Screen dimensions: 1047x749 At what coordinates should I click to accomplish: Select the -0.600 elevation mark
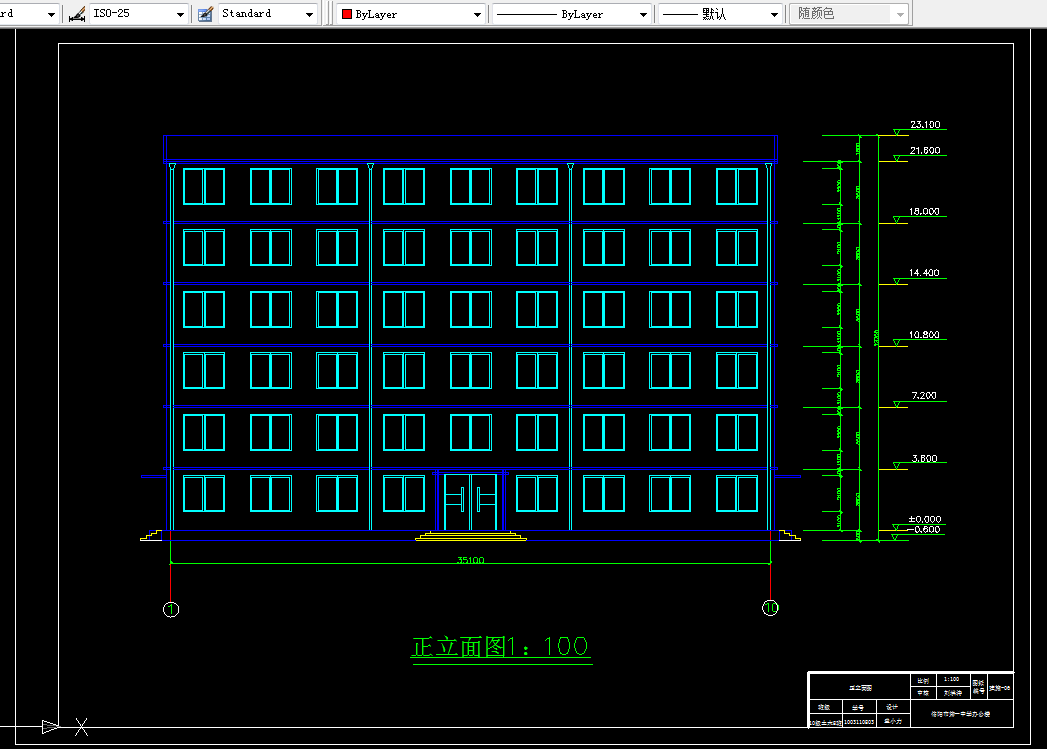(x=924, y=529)
